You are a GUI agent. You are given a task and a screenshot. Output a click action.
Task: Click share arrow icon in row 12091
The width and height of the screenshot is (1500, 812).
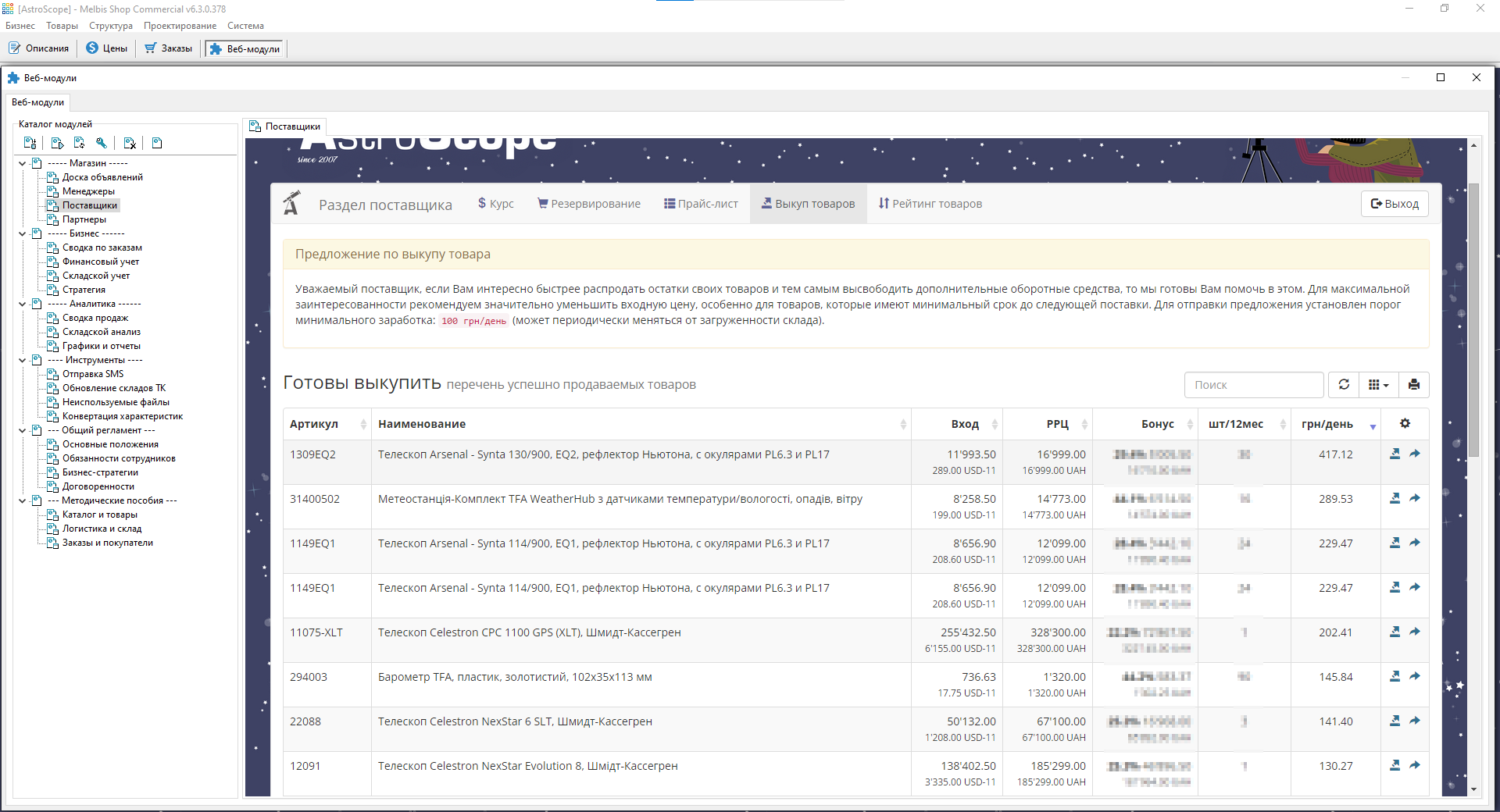1415,765
